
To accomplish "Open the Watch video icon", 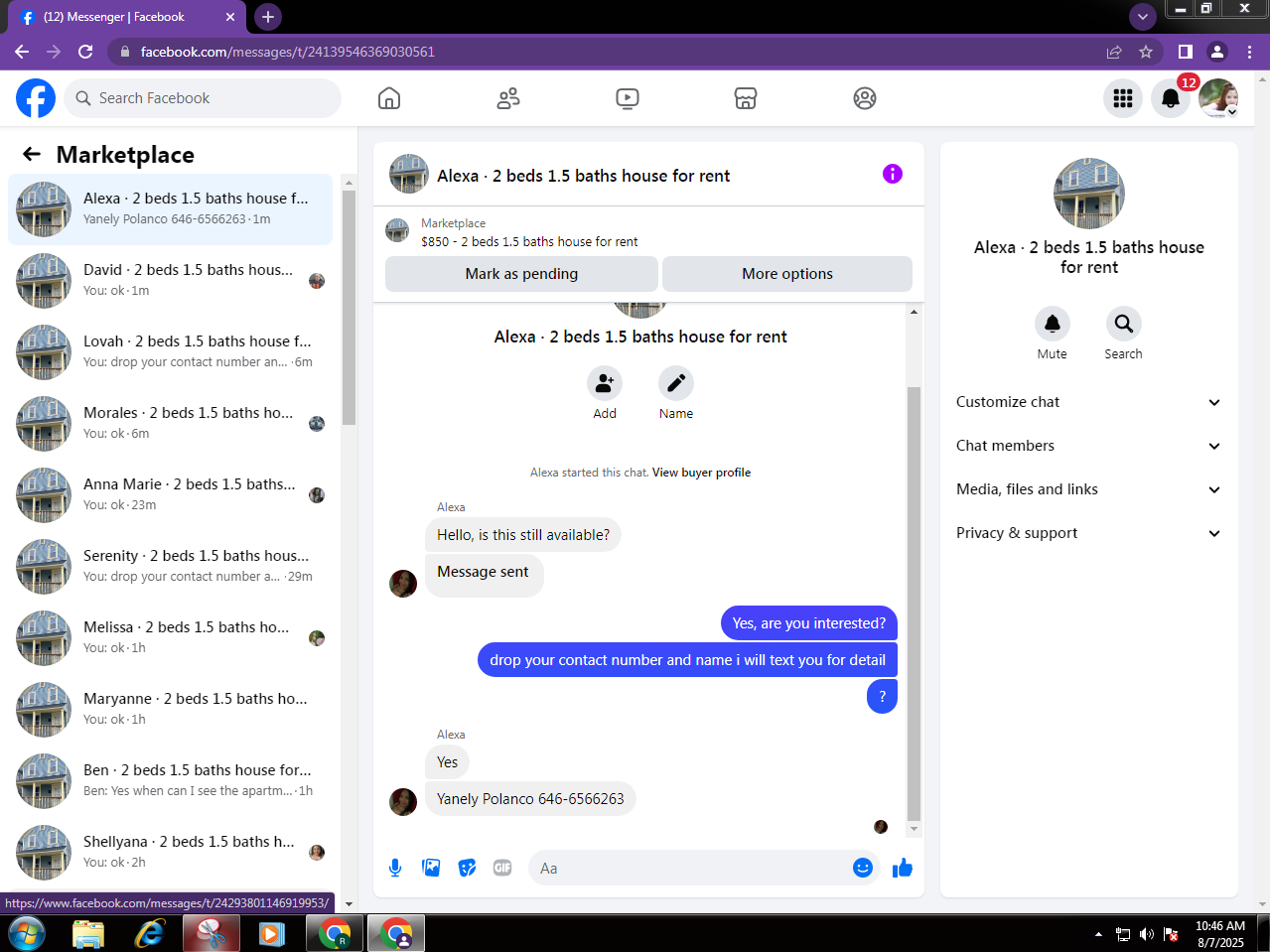I will [628, 98].
